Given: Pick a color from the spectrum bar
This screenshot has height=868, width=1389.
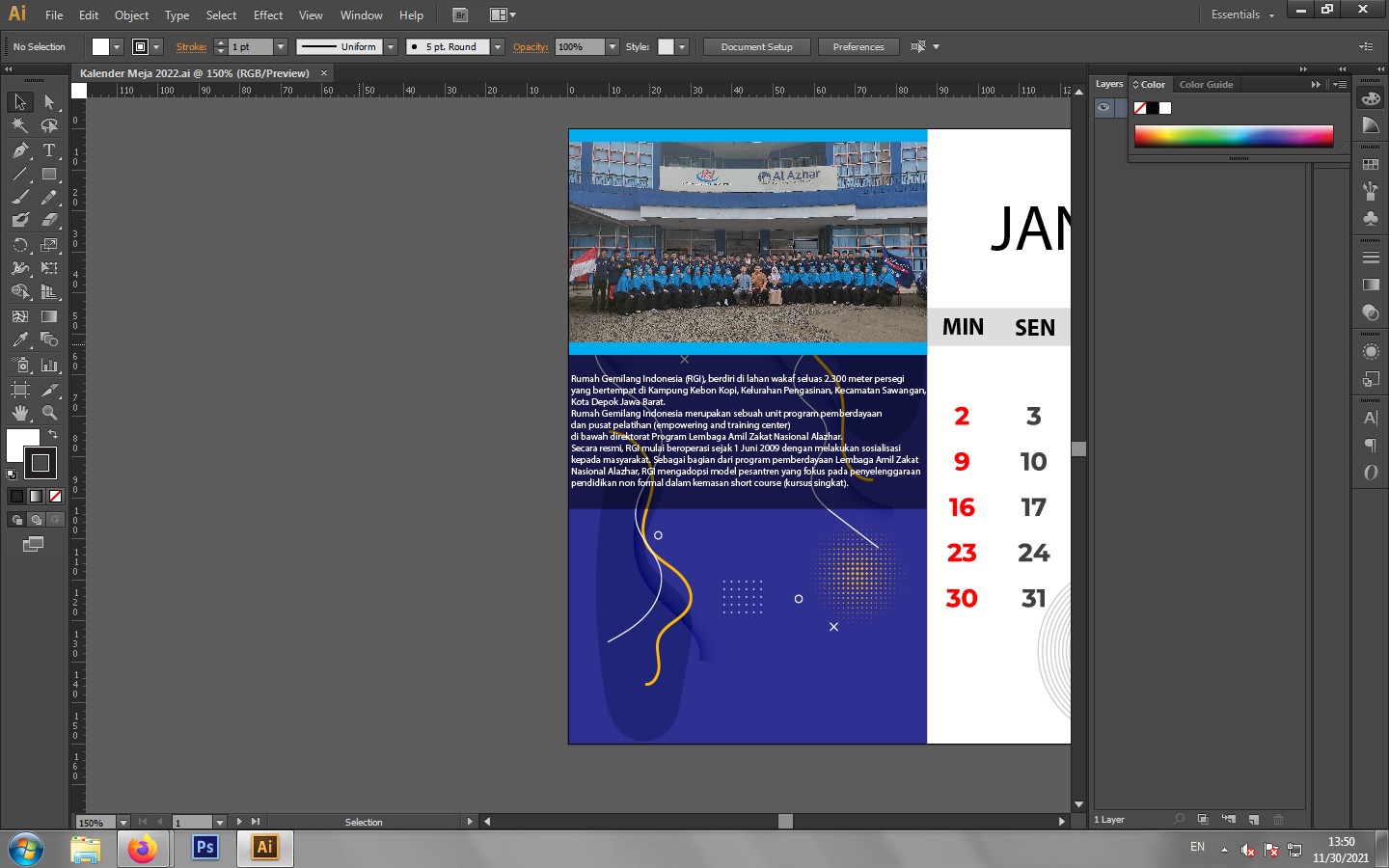Looking at the screenshot, I should [1233, 136].
